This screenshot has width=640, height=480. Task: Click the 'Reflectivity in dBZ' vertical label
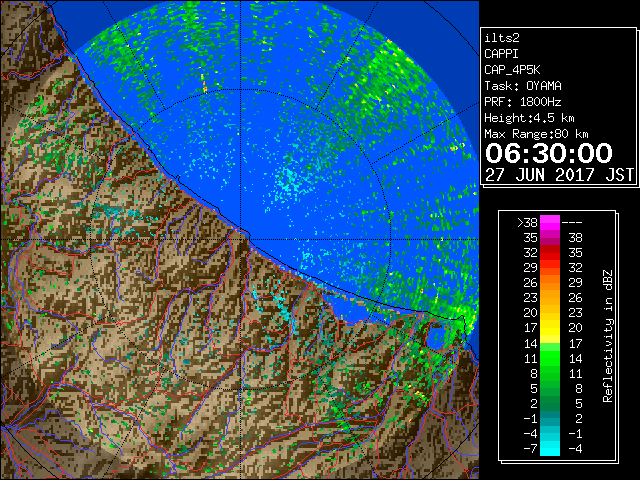pyautogui.click(x=608, y=336)
